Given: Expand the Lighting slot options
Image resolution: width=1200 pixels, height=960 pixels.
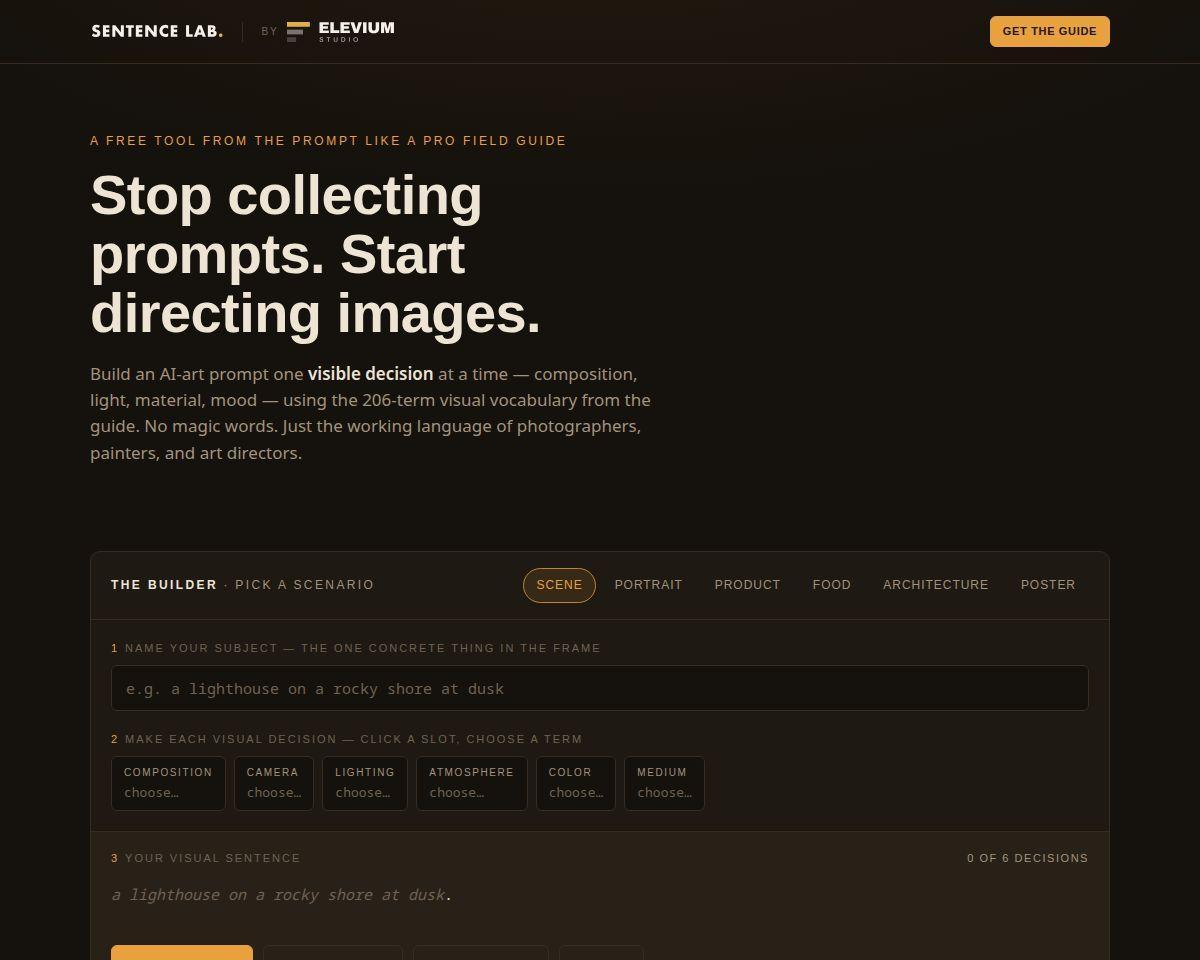Looking at the screenshot, I should tap(365, 783).
